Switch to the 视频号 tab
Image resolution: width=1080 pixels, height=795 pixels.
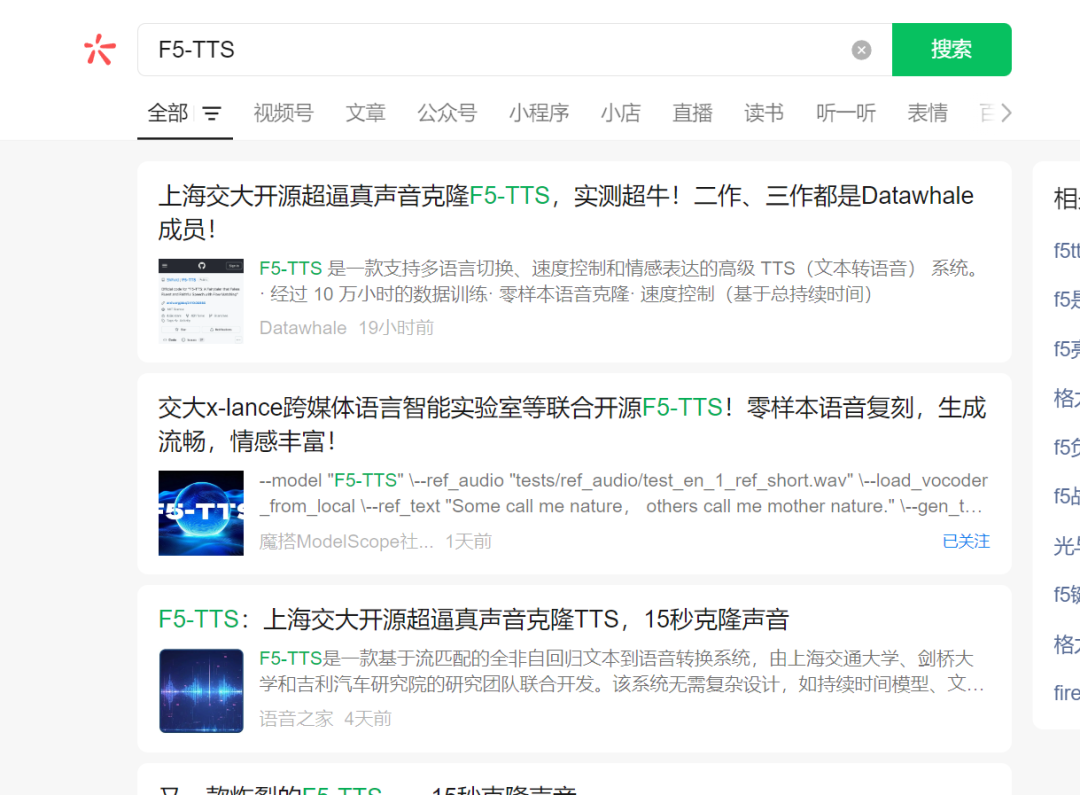coord(283,113)
